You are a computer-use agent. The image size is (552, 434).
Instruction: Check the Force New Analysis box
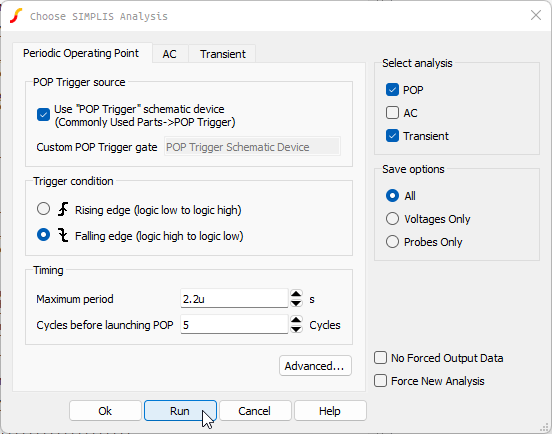(x=380, y=381)
